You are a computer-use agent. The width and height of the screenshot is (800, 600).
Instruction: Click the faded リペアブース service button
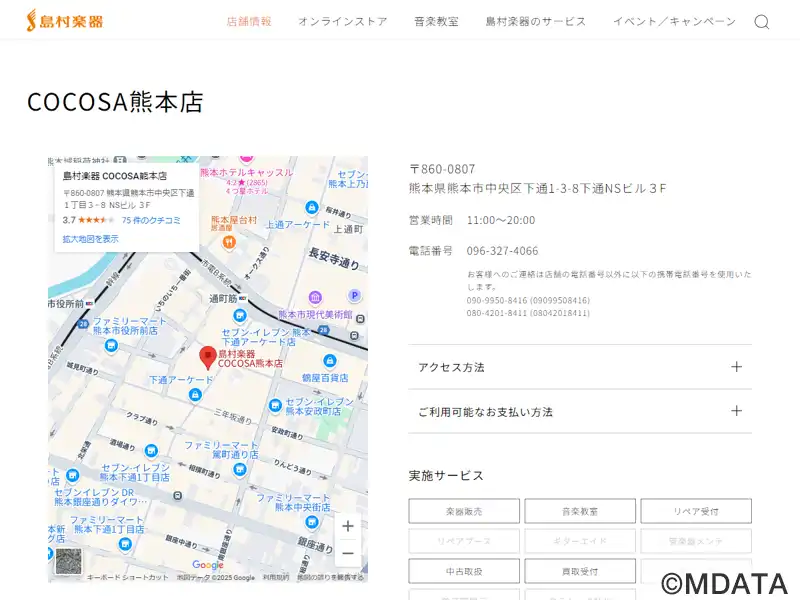click(464, 541)
